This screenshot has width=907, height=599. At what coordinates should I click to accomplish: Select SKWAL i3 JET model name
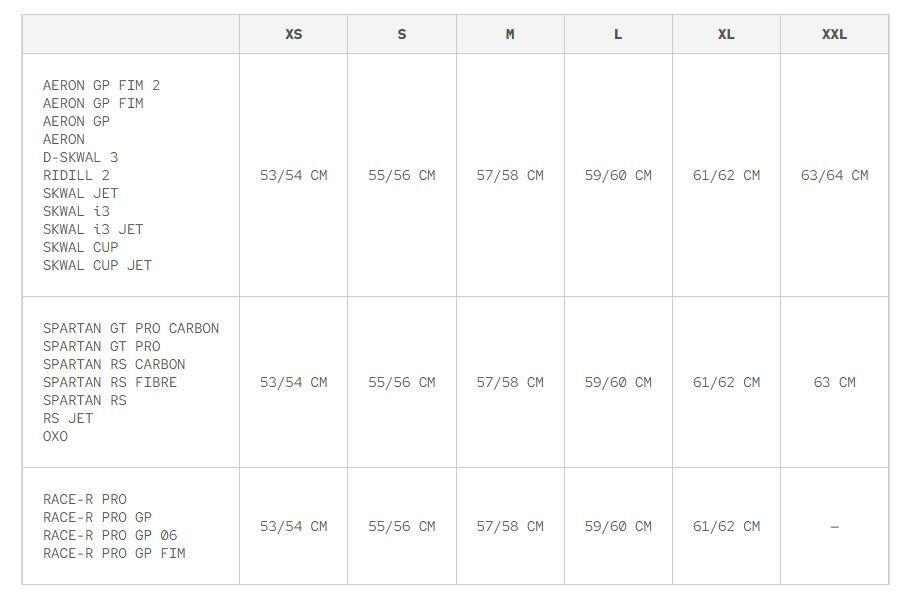pyautogui.click(x=93, y=230)
